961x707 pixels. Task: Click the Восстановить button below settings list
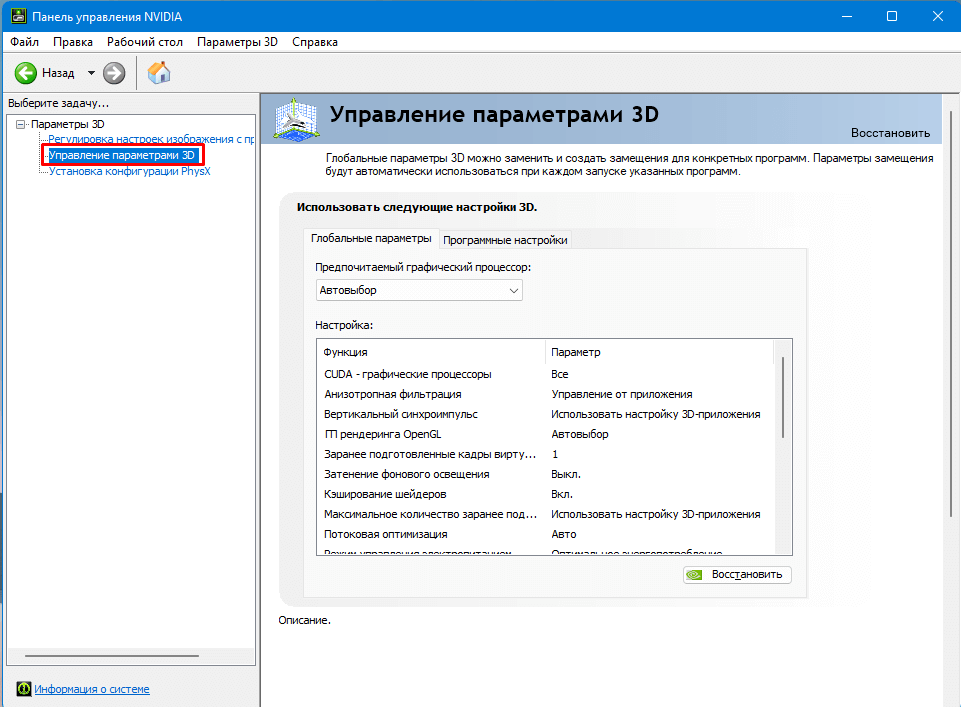click(737, 575)
